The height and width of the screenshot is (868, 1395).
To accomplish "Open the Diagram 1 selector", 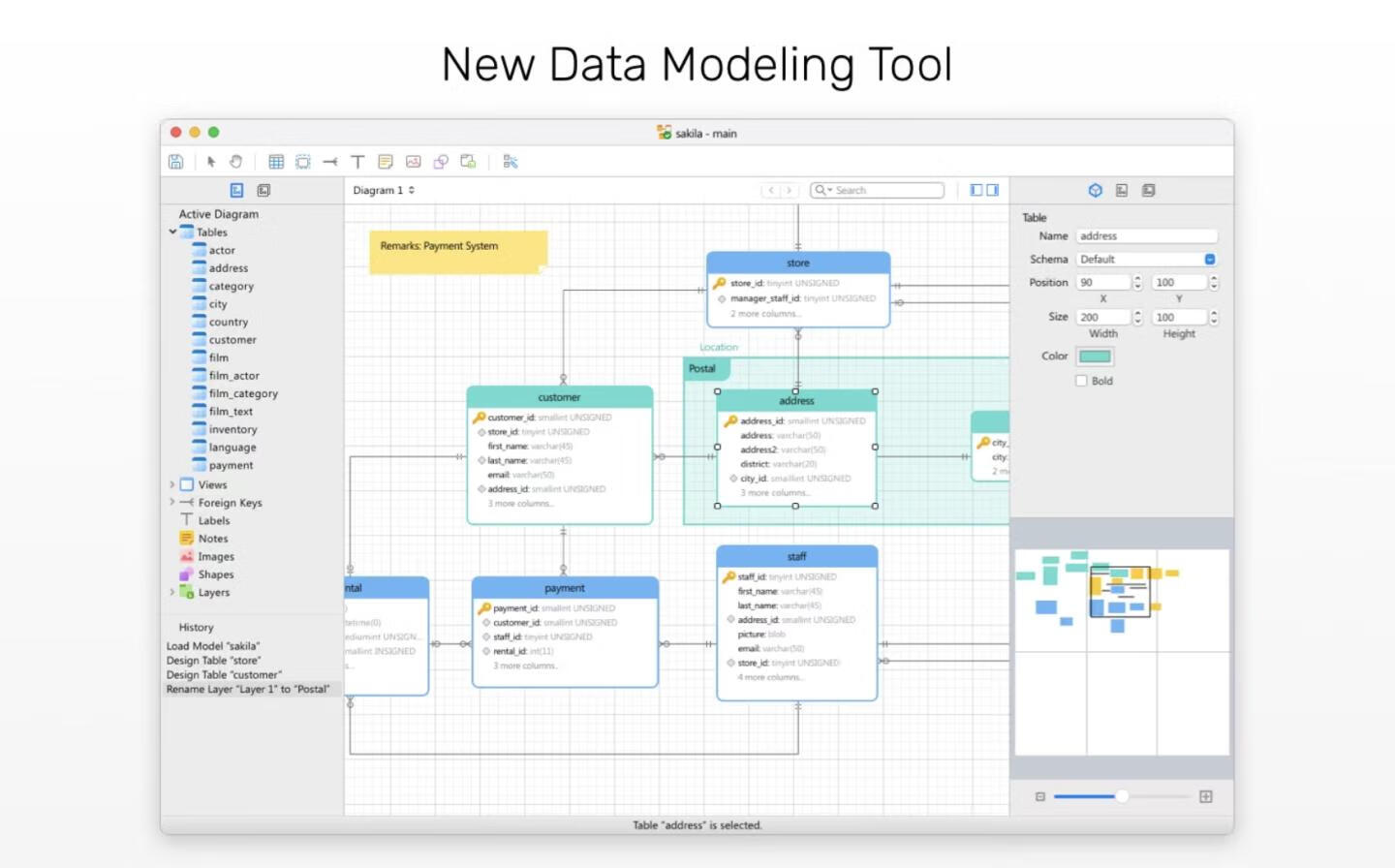I will pyautogui.click(x=384, y=190).
